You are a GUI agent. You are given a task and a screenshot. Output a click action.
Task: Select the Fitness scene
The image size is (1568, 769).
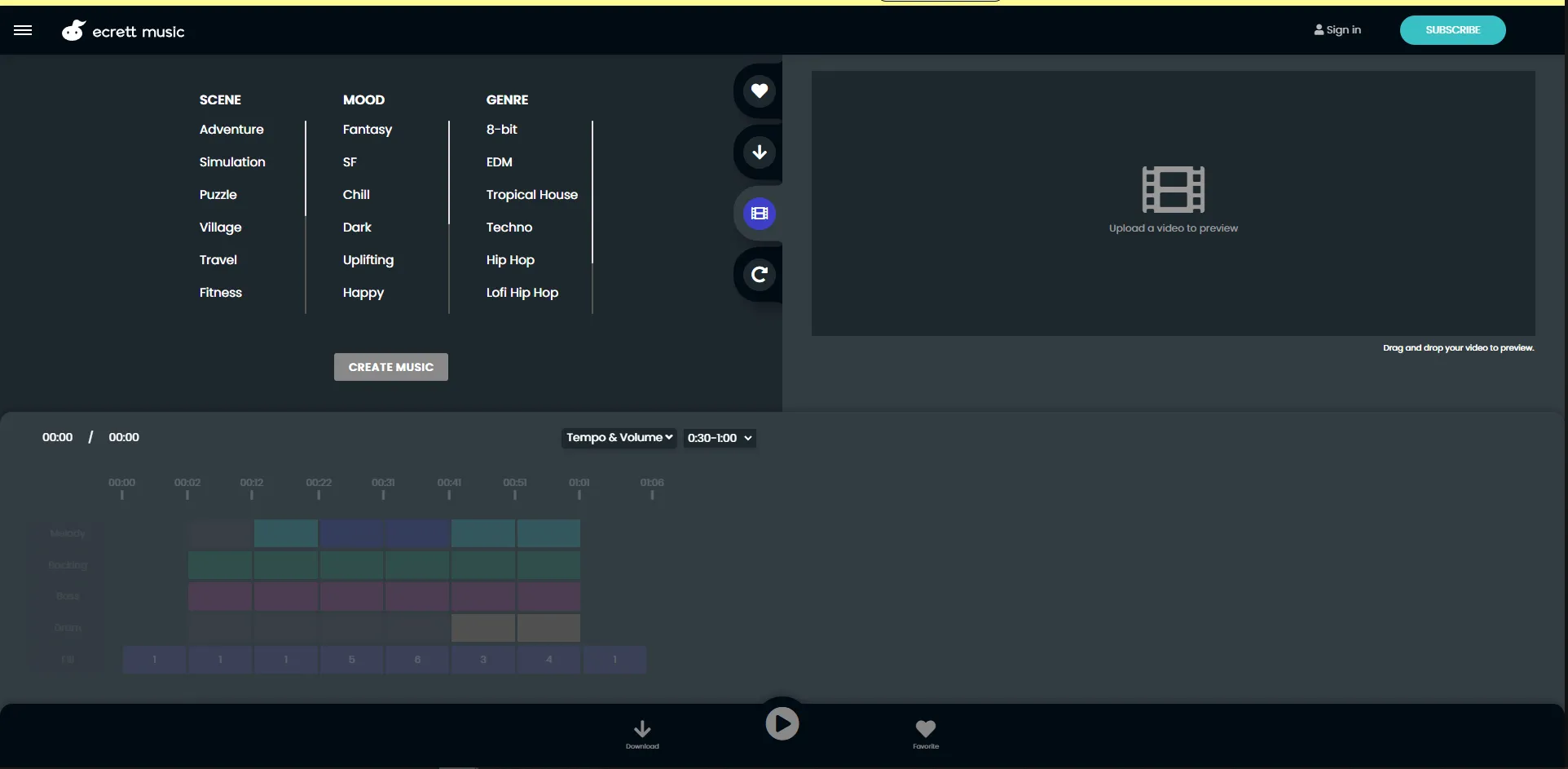click(x=221, y=293)
